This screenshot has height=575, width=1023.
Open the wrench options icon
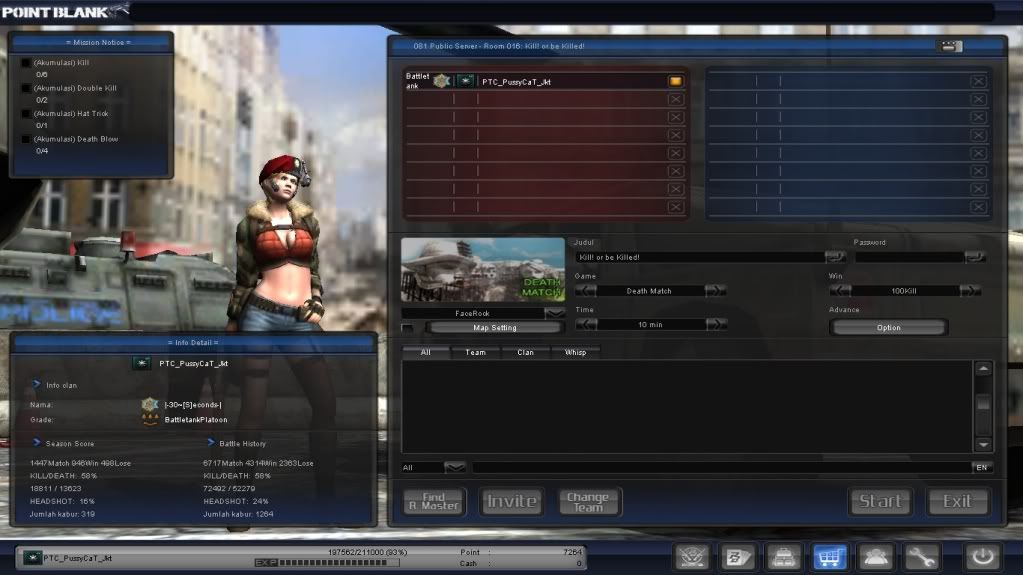coord(921,557)
